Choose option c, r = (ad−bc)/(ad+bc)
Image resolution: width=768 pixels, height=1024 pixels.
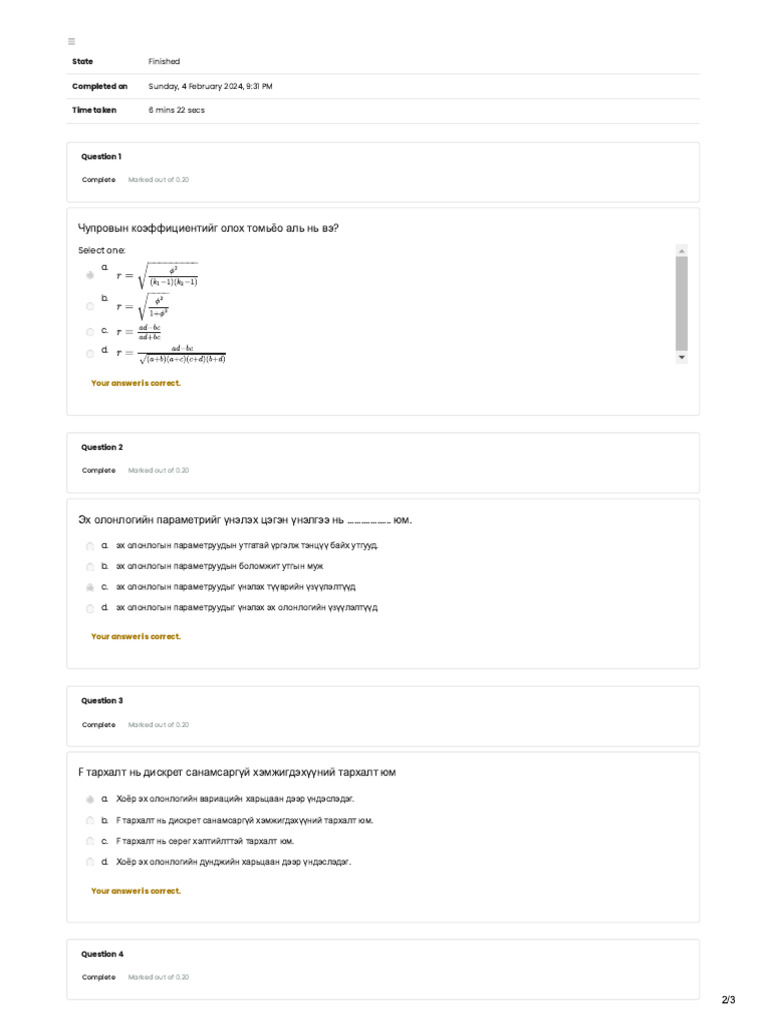pyautogui.click(x=90, y=332)
